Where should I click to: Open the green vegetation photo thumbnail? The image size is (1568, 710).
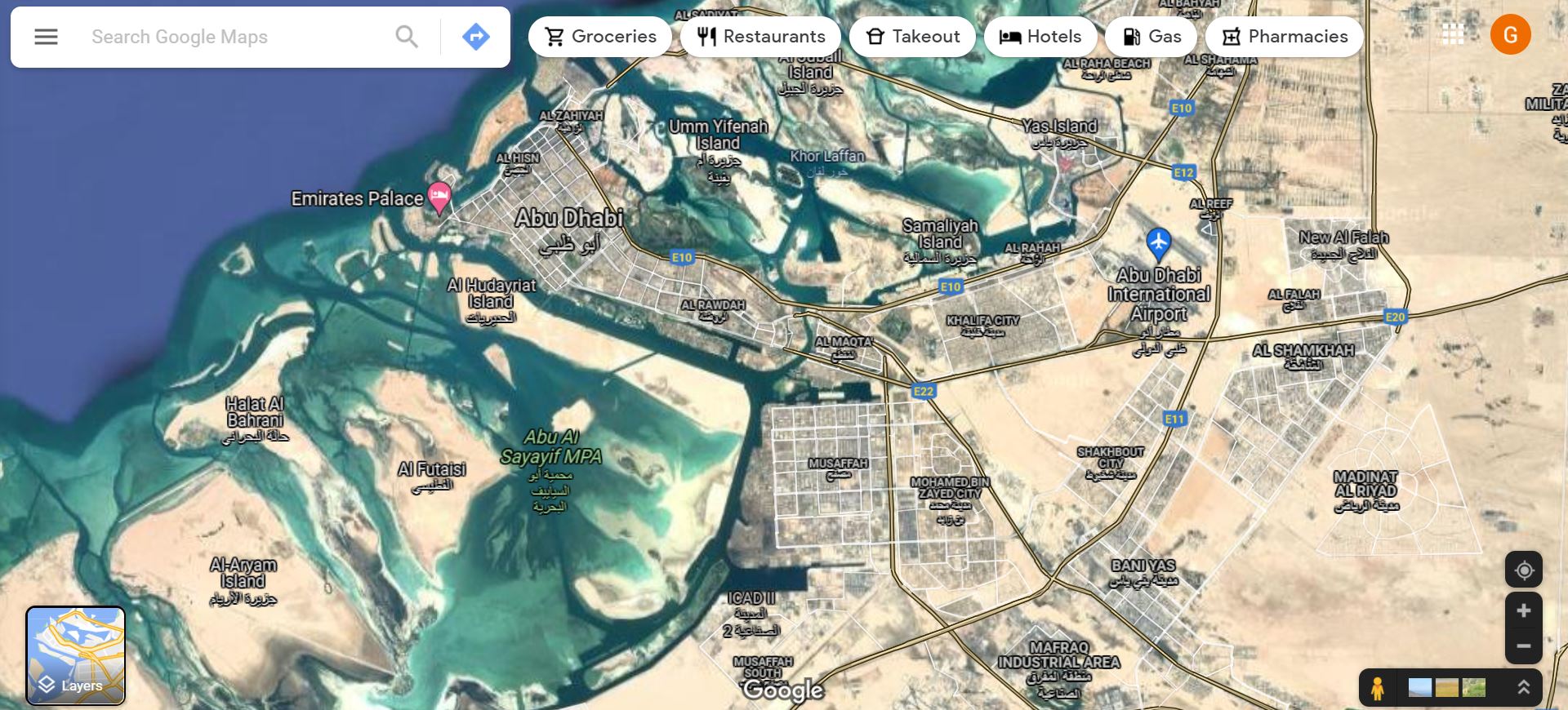click(x=1473, y=687)
